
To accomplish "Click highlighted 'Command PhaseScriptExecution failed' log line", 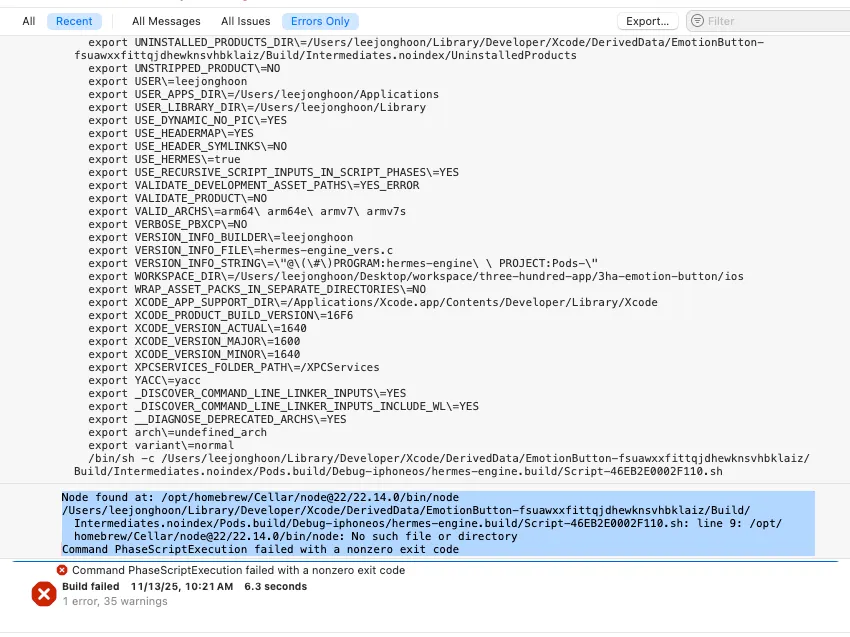I will (x=260, y=549).
